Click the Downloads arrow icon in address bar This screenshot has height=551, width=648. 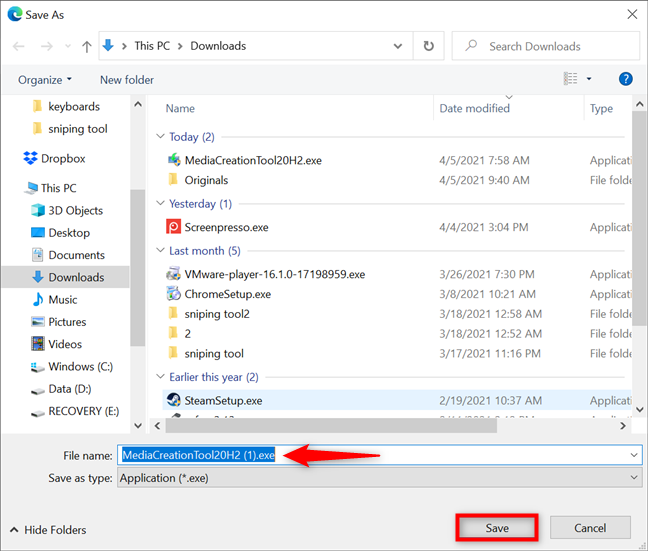(x=108, y=45)
